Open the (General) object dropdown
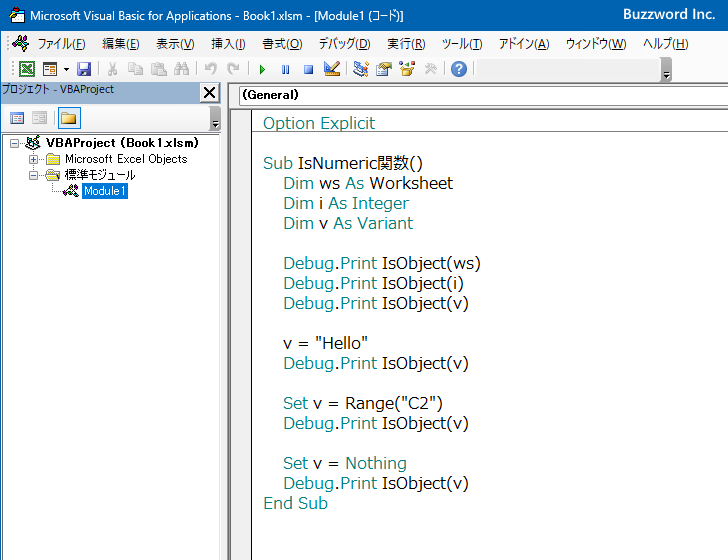728x560 pixels. tap(483, 95)
